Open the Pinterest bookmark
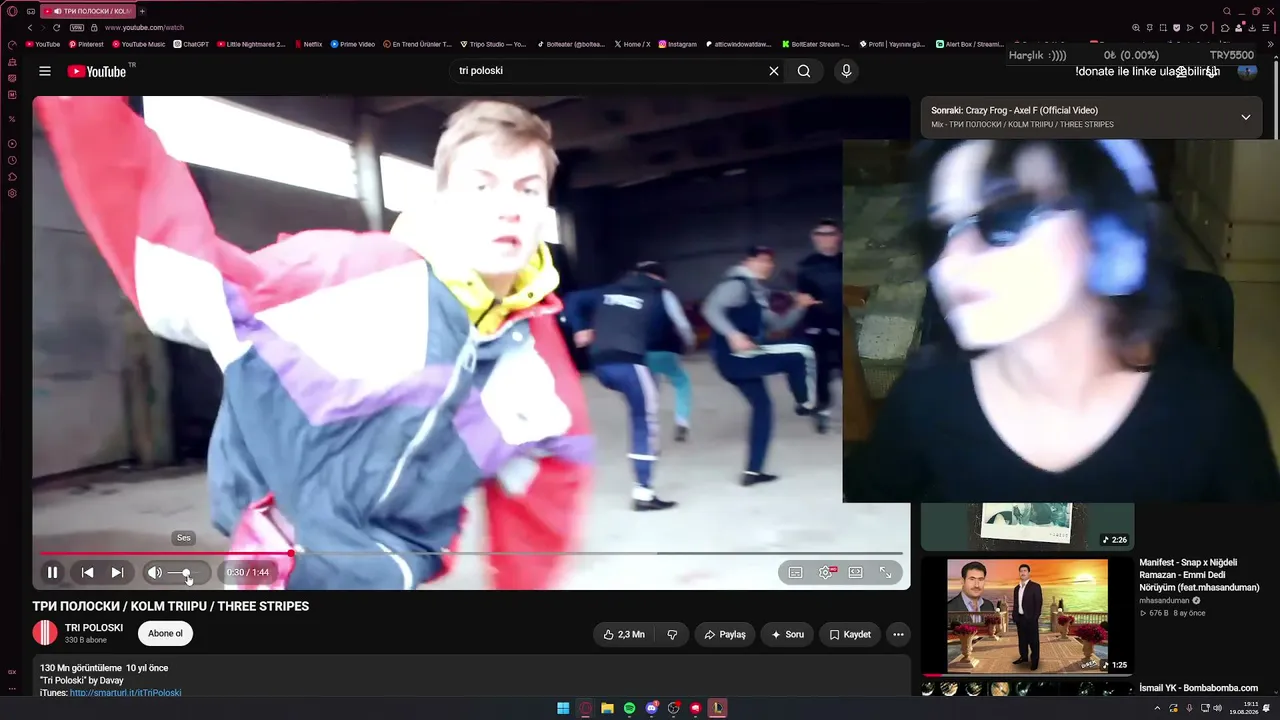The width and height of the screenshot is (1280, 720). 86,44
